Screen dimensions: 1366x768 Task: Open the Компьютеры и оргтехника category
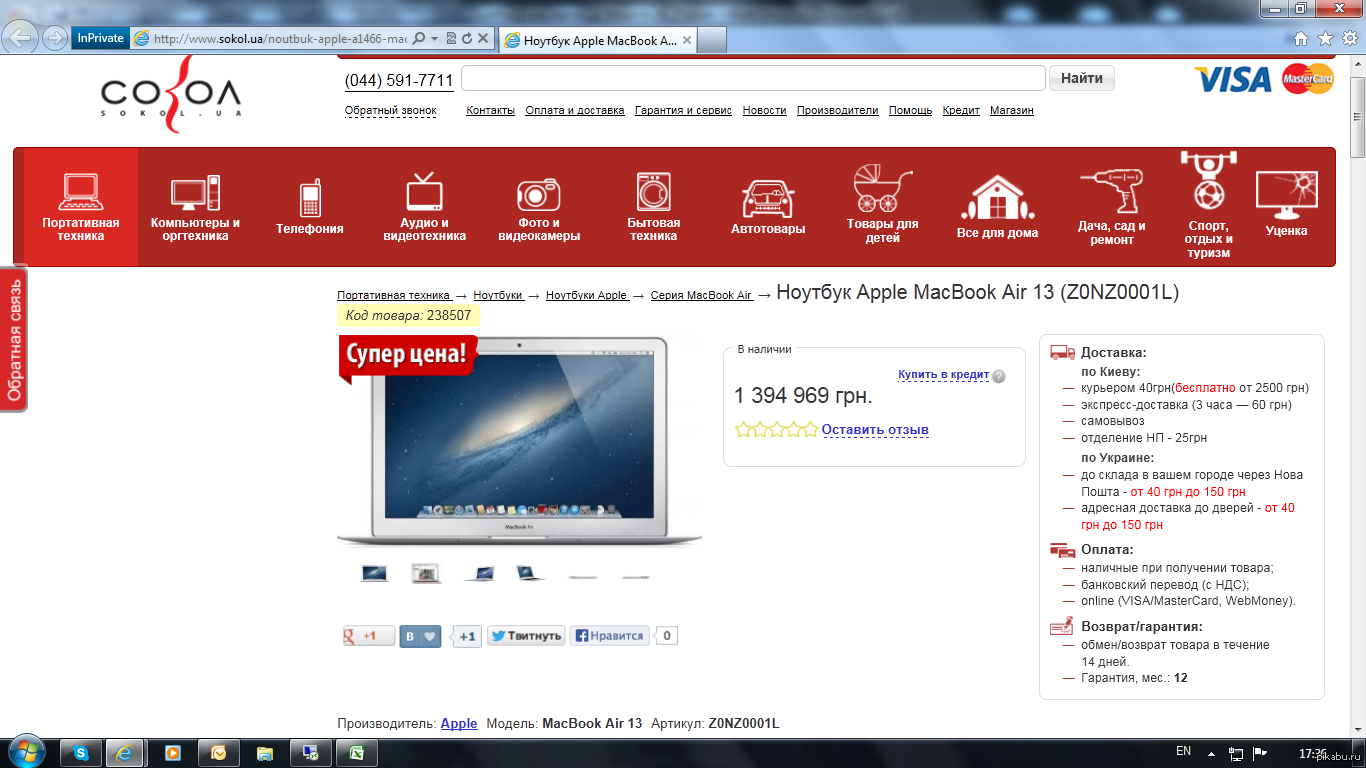coord(195,207)
